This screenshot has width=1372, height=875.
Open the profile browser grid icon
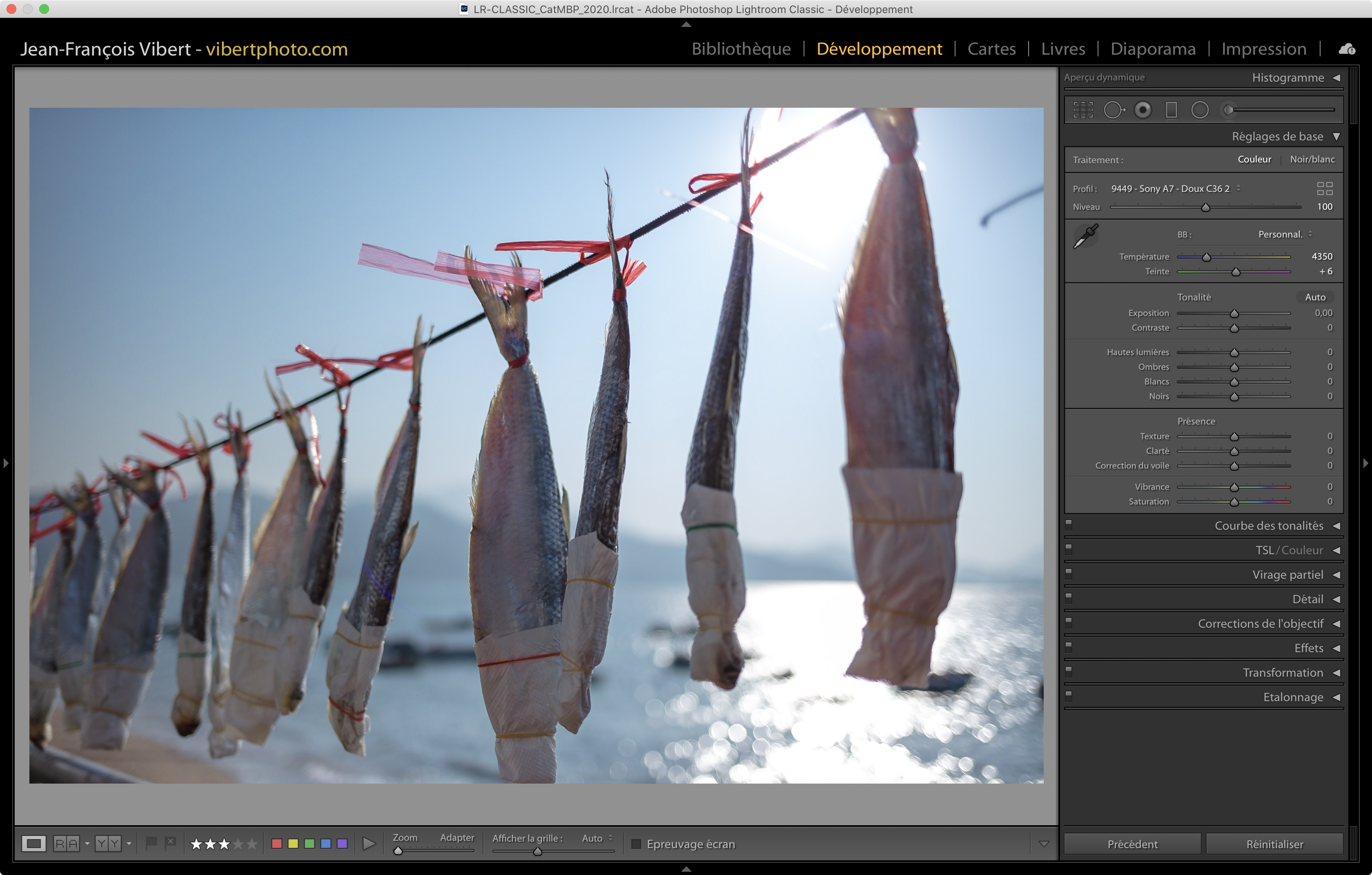point(1324,189)
